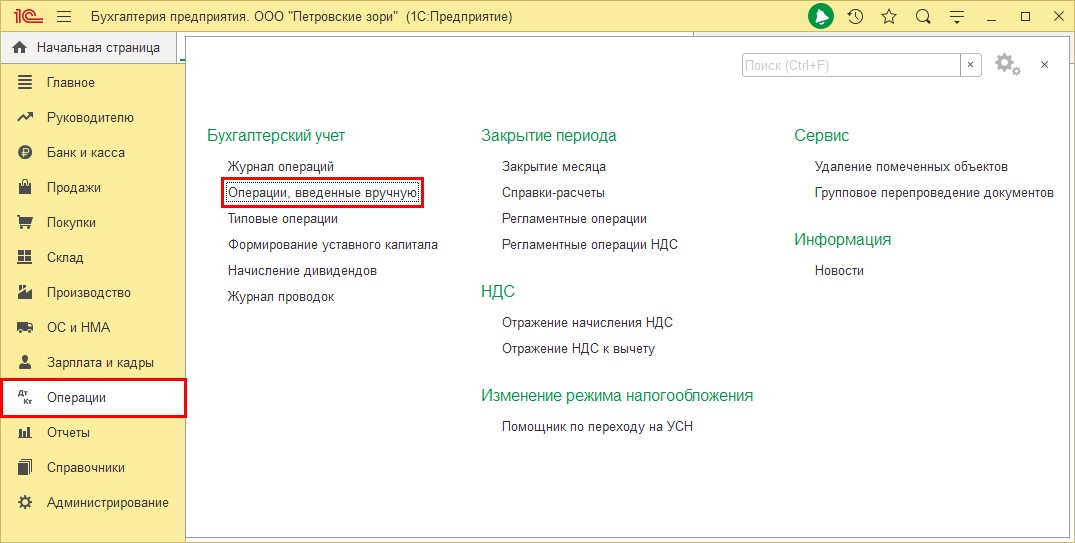Open the history clock icon
This screenshot has height=543, width=1075.
click(x=855, y=16)
